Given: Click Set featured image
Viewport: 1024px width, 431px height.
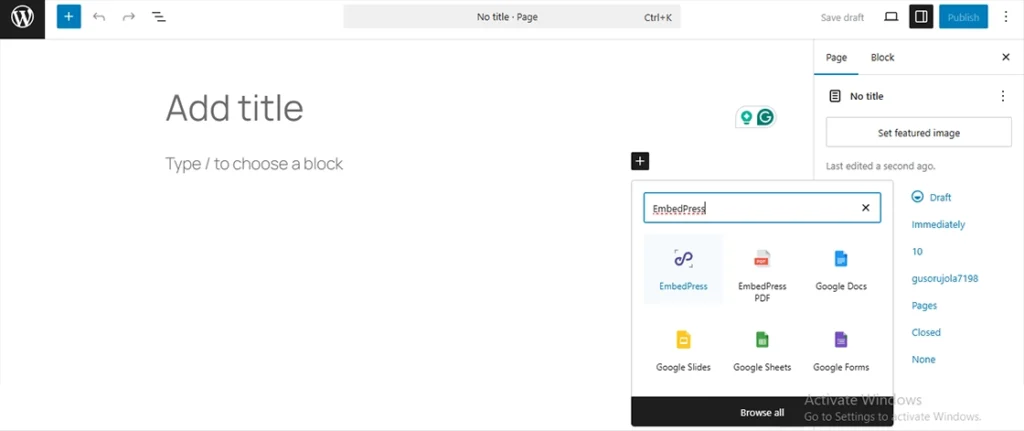Looking at the screenshot, I should coord(918,133).
